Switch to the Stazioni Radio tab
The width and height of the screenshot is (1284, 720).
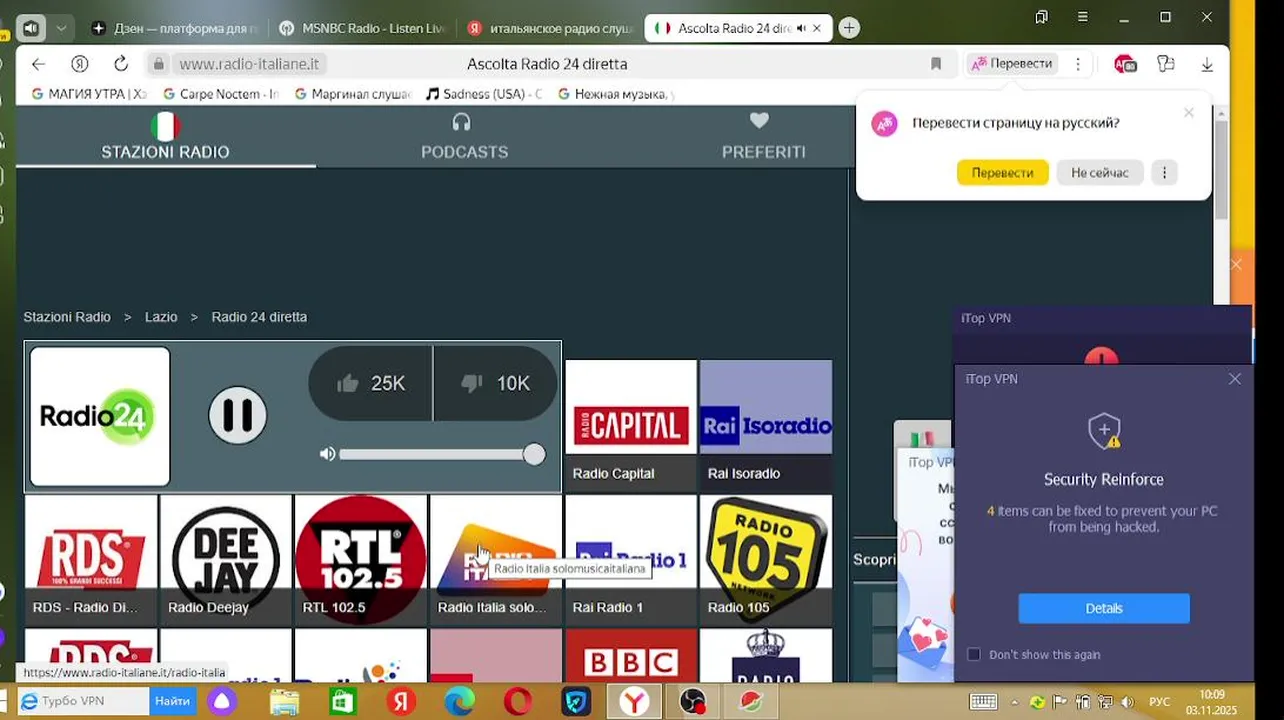tap(165, 137)
